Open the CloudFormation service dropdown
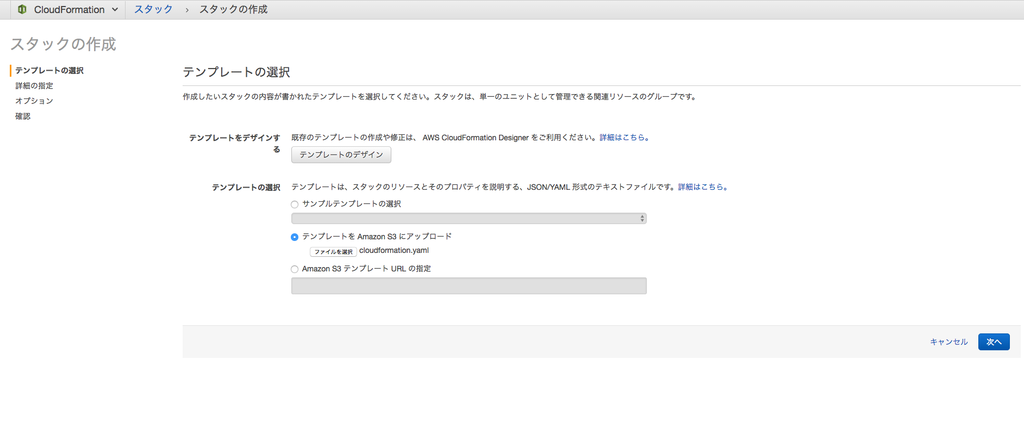Screen dimensions: 1024x421 (76, 10)
